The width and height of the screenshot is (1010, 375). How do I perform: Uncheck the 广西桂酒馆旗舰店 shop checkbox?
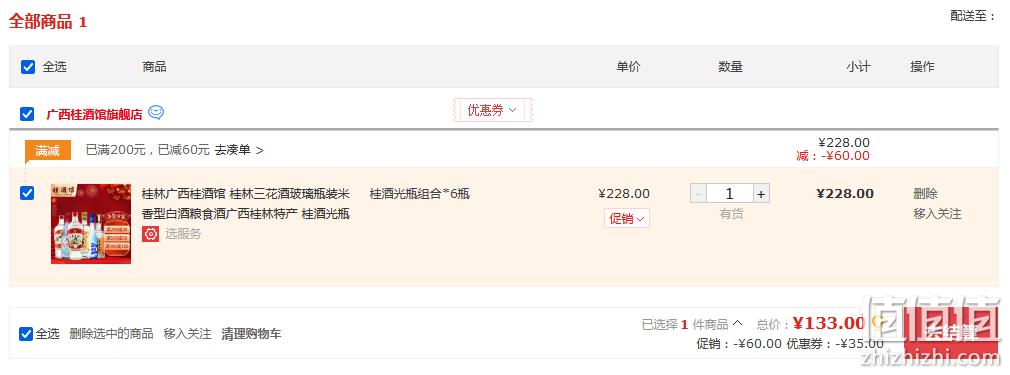(x=27, y=114)
